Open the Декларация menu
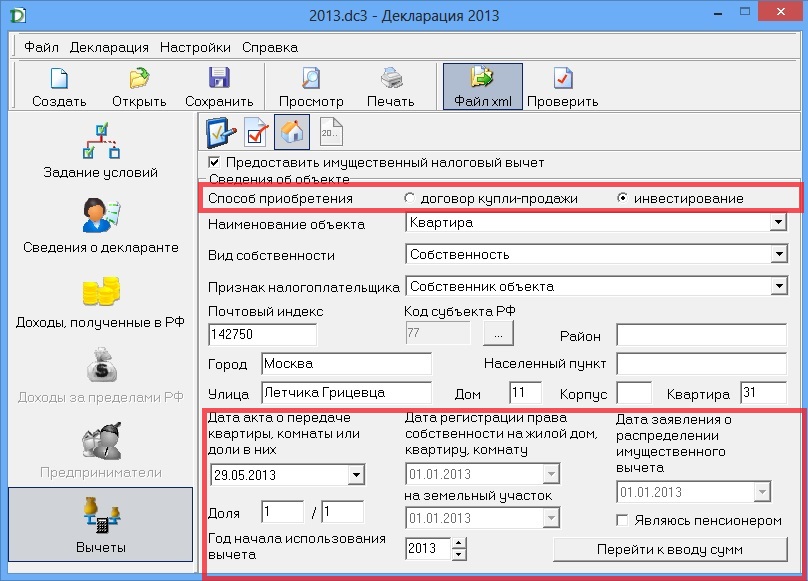This screenshot has height=581, width=808. (109, 47)
